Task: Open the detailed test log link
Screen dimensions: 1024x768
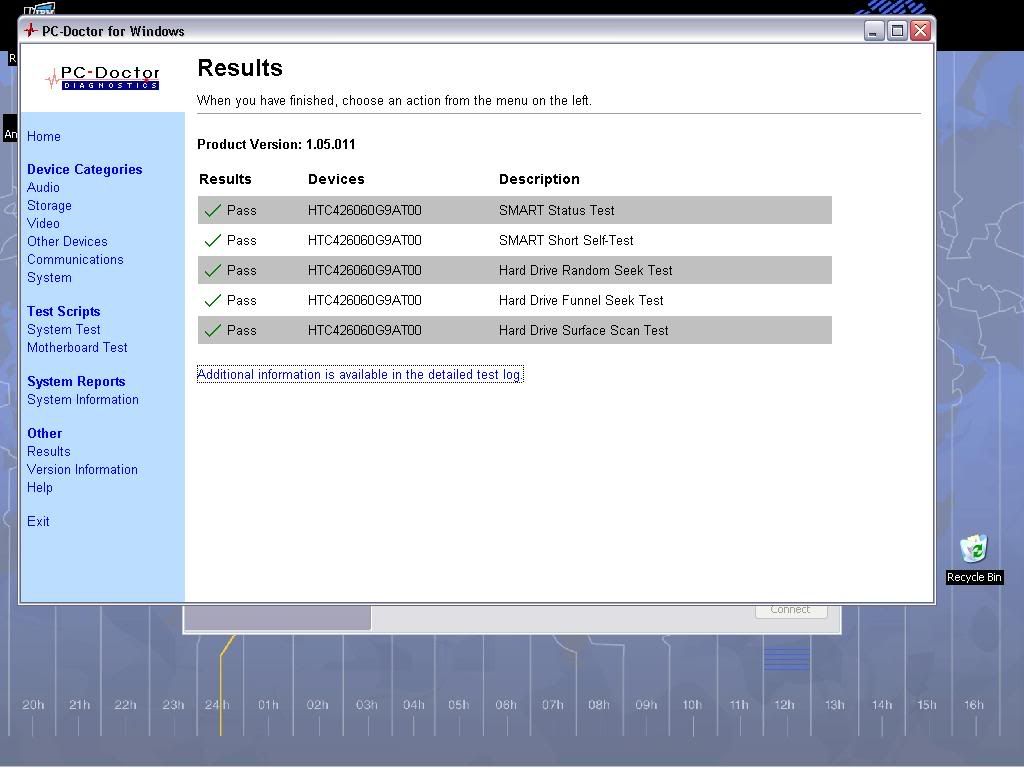Action: tap(360, 375)
